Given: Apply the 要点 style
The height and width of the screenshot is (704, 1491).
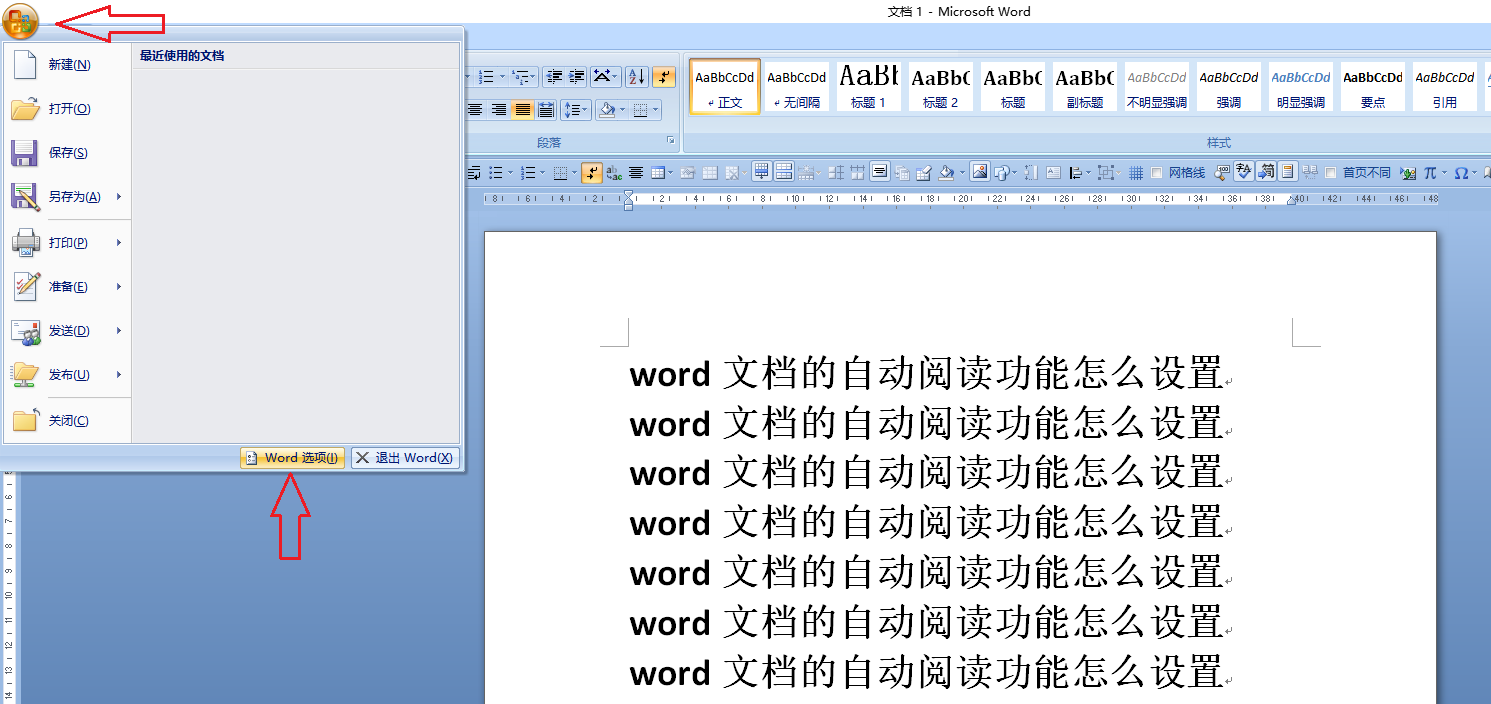Looking at the screenshot, I should pos(1373,86).
